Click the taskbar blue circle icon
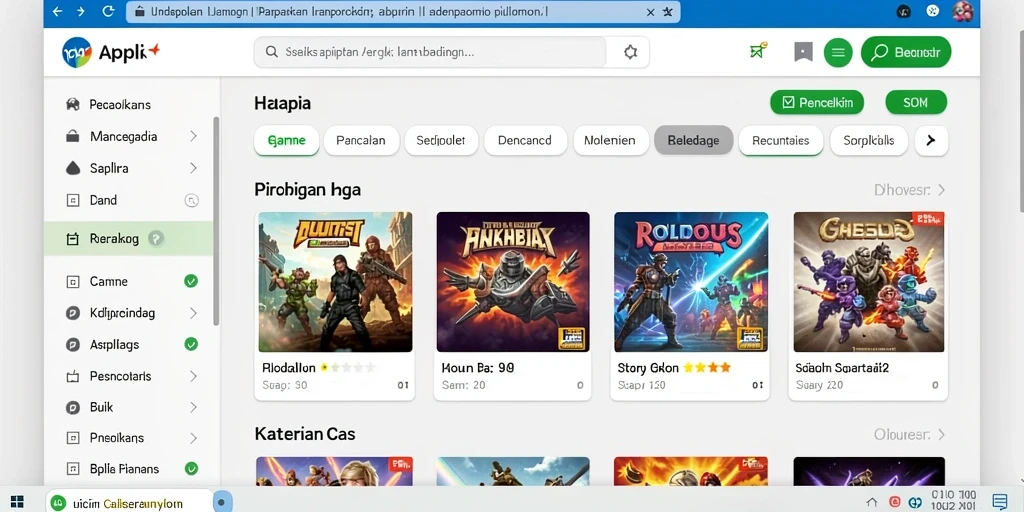 coord(222,503)
